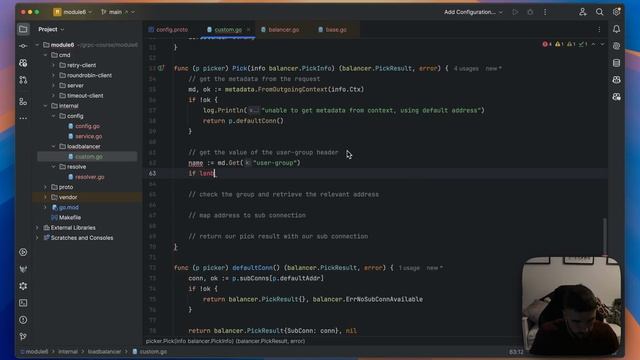Click the implements gutter icon at Pick
The height and width of the screenshot is (360, 640).
tap(161, 68)
